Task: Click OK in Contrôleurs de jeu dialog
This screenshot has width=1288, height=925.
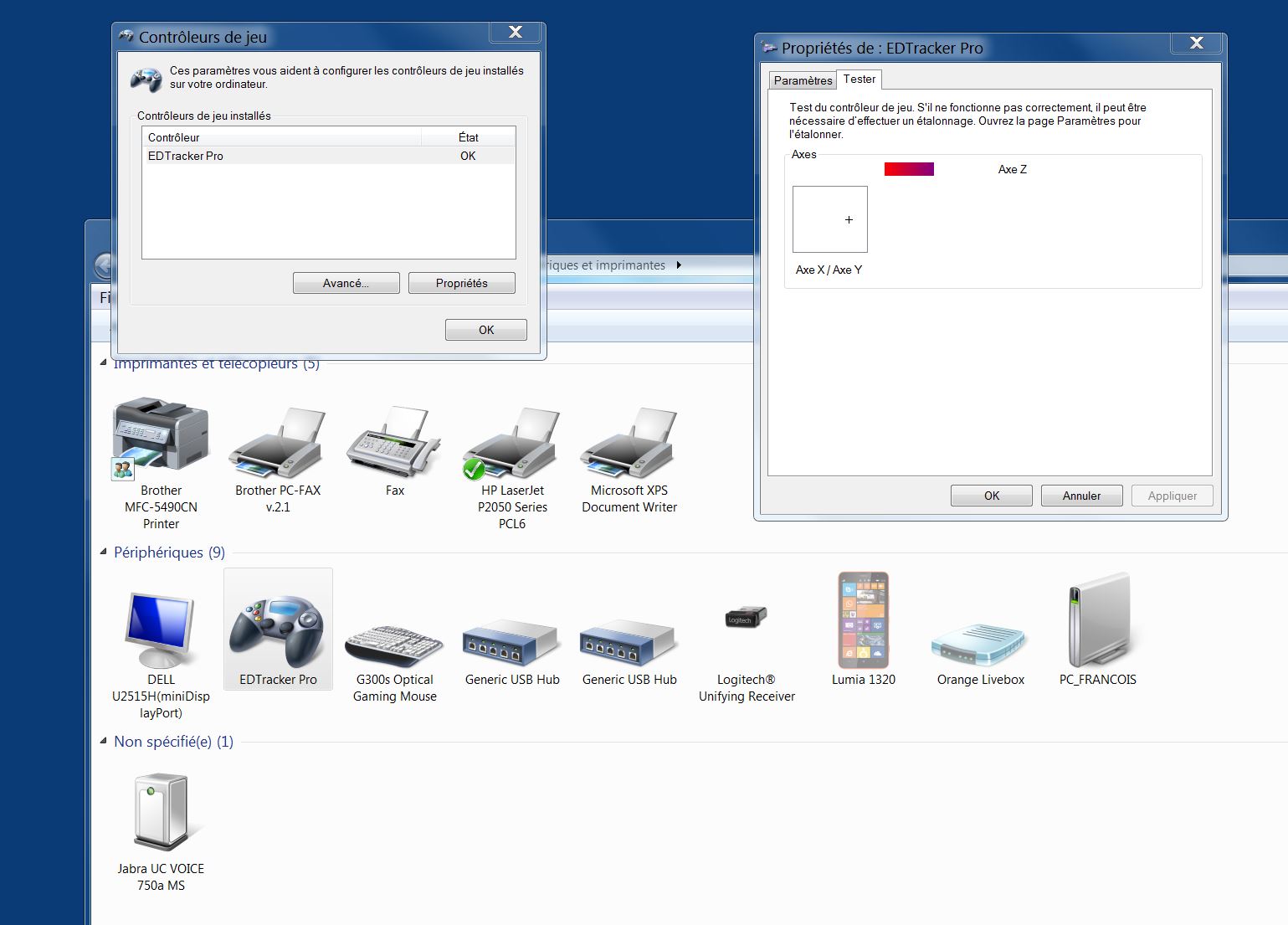Action: point(486,330)
